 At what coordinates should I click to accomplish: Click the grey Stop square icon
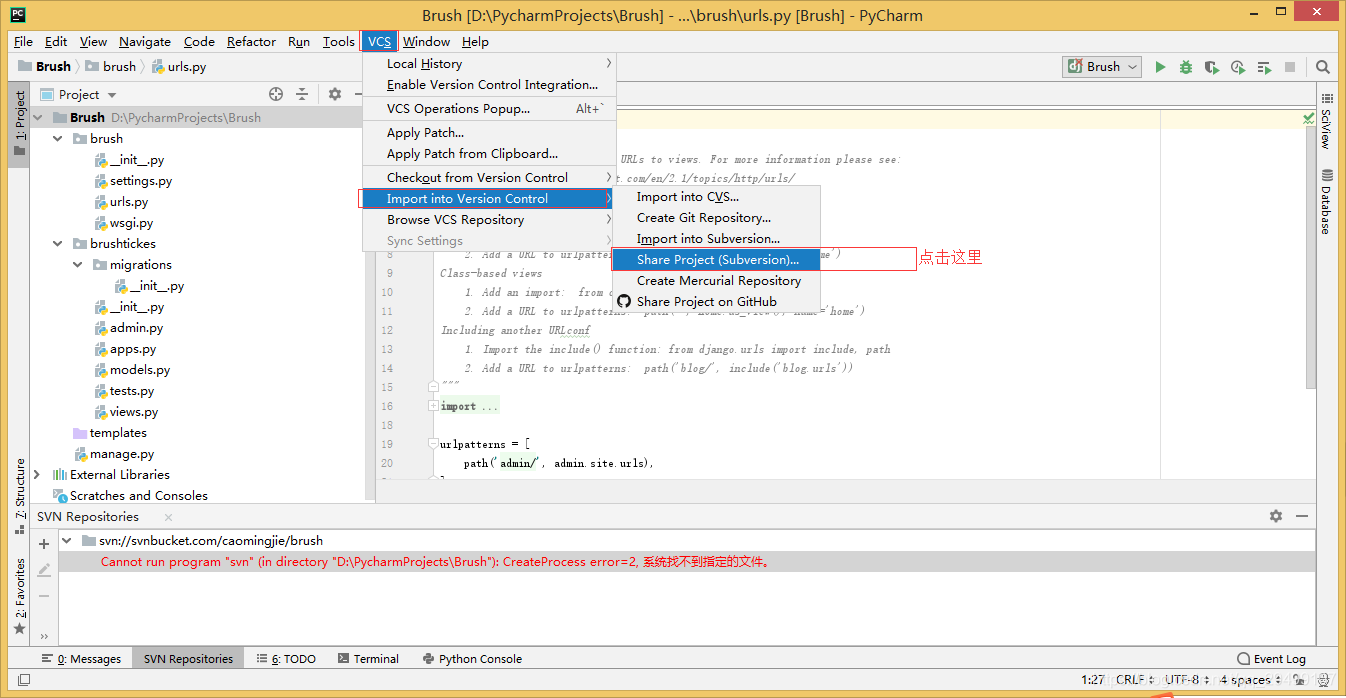1290,67
